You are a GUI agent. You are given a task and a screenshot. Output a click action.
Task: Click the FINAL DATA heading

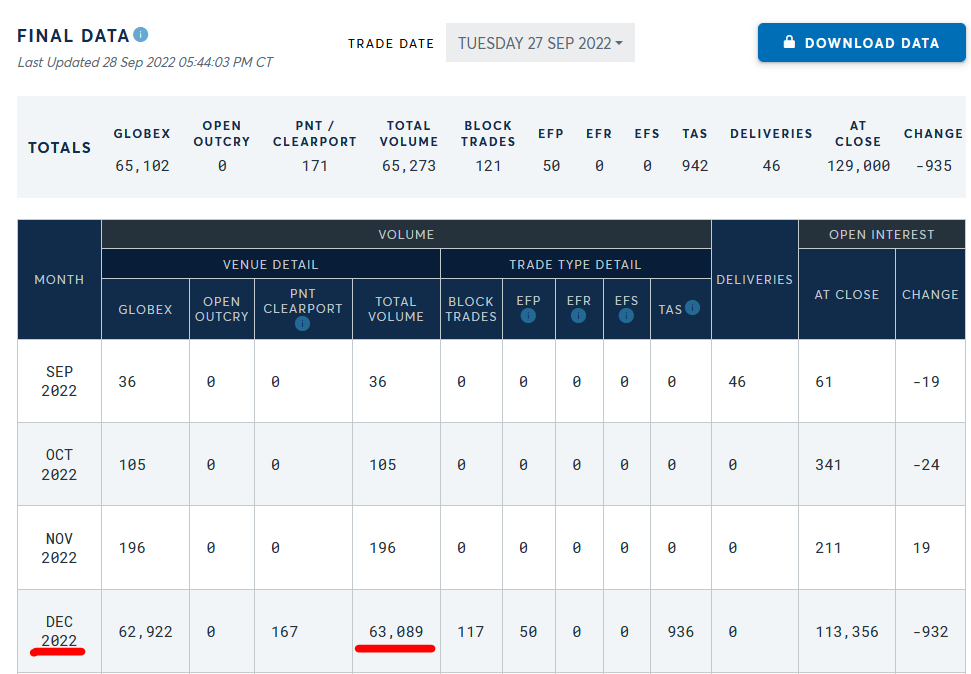(x=73, y=36)
